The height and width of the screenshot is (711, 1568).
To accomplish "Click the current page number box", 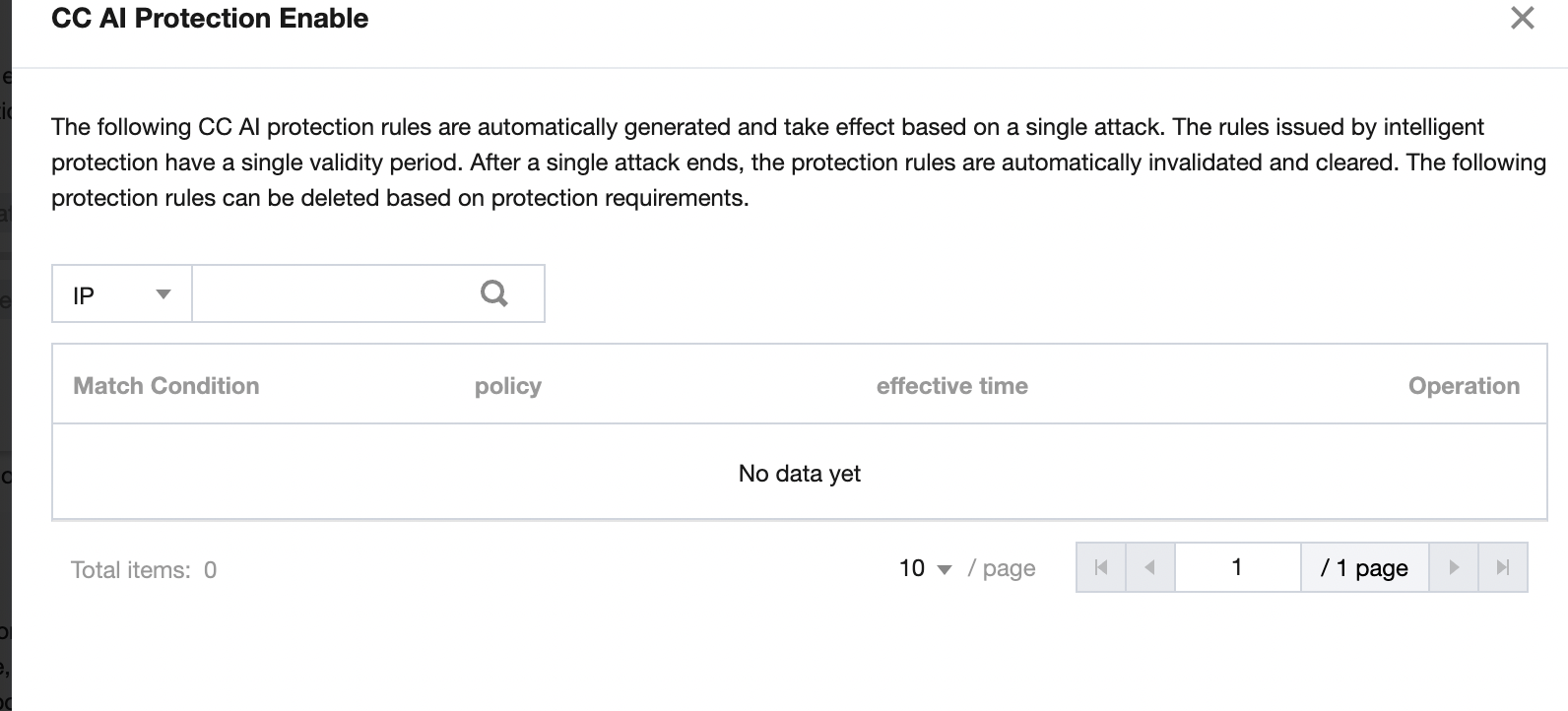I will point(1237,567).
